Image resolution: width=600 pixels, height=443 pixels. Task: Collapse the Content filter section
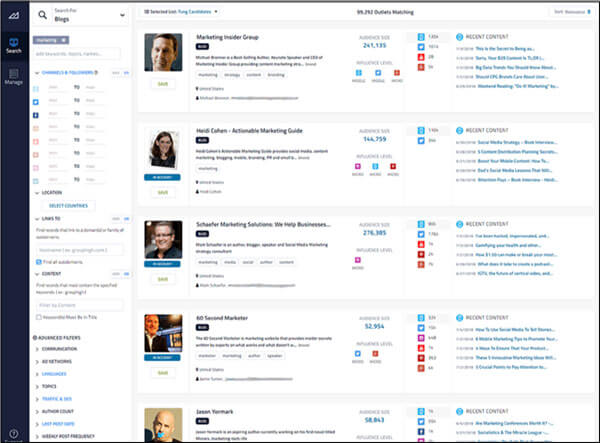coord(37,274)
